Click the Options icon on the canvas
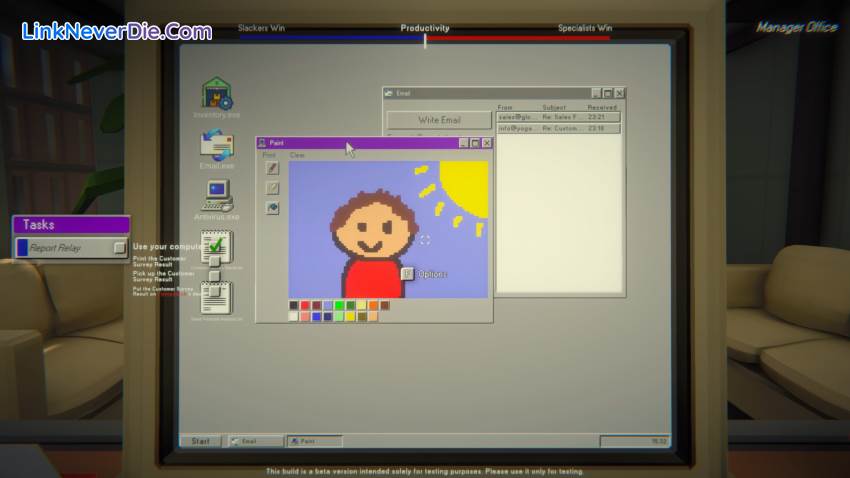Image resolution: width=850 pixels, height=478 pixels. point(407,273)
